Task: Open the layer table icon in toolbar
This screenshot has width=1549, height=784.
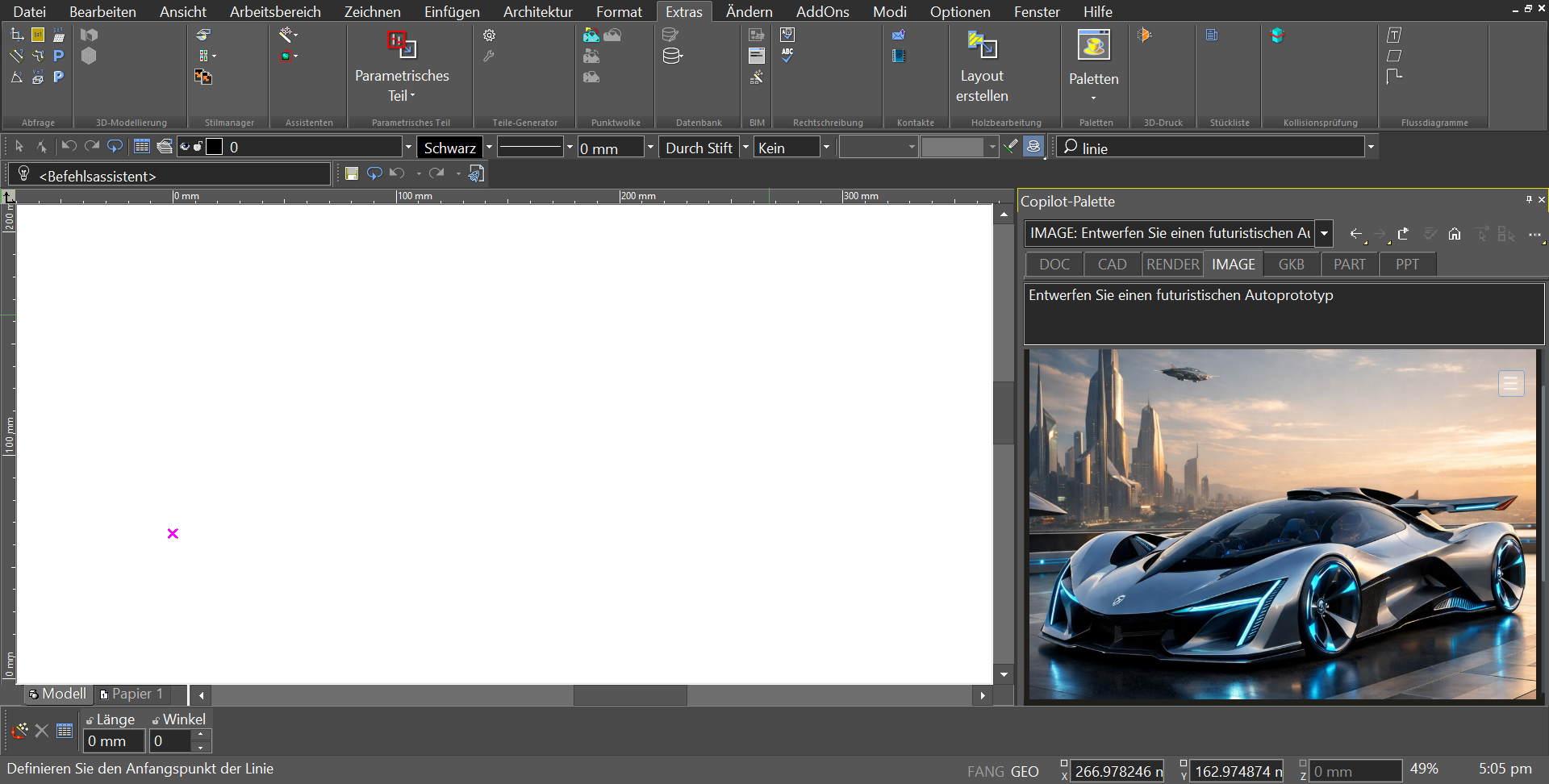Action: pos(142,146)
